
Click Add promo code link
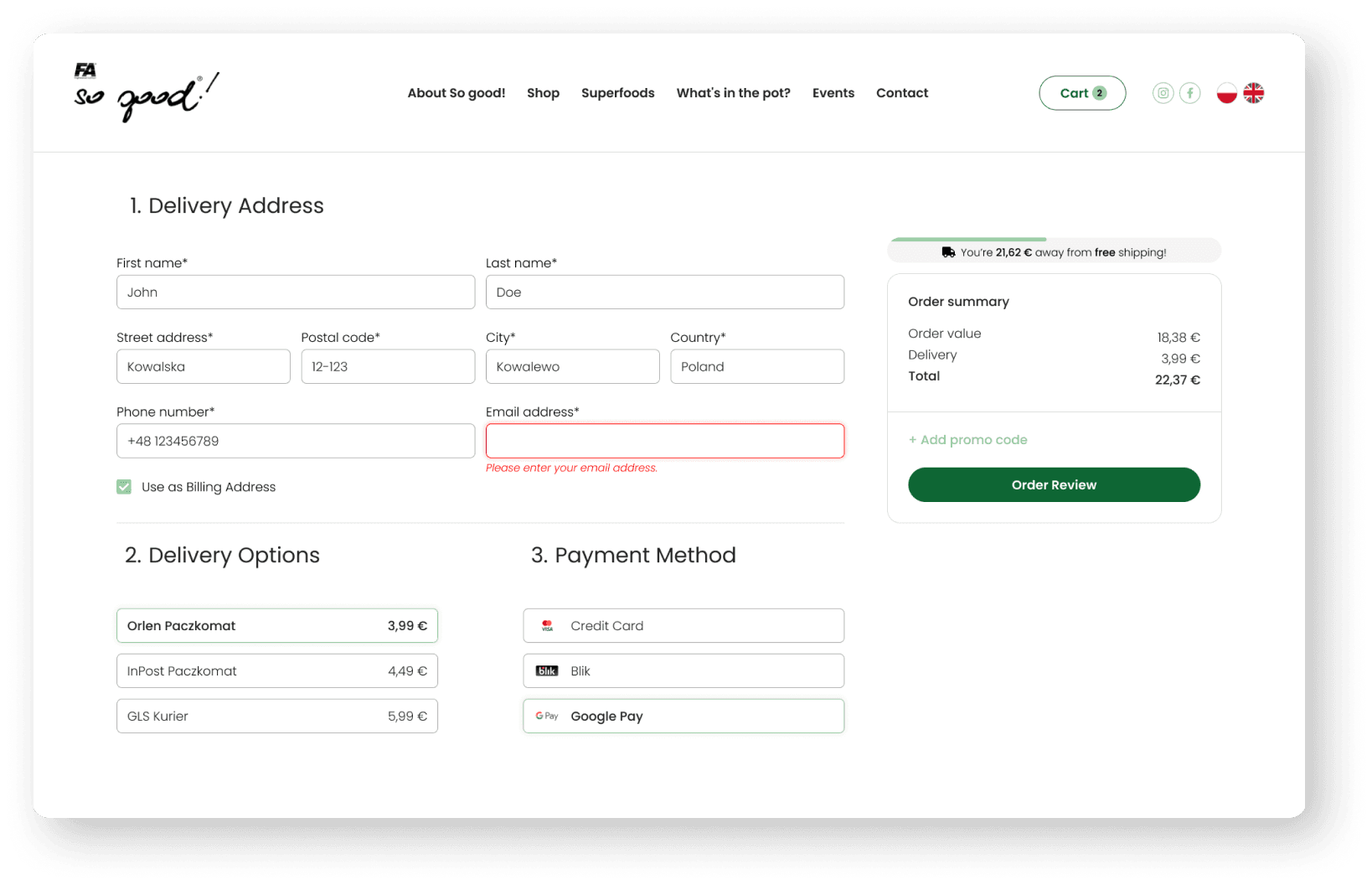[968, 440]
